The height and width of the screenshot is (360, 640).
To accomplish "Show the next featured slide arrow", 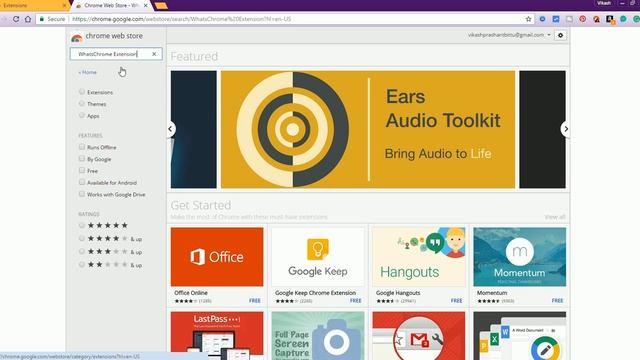I will pos(566,129).
